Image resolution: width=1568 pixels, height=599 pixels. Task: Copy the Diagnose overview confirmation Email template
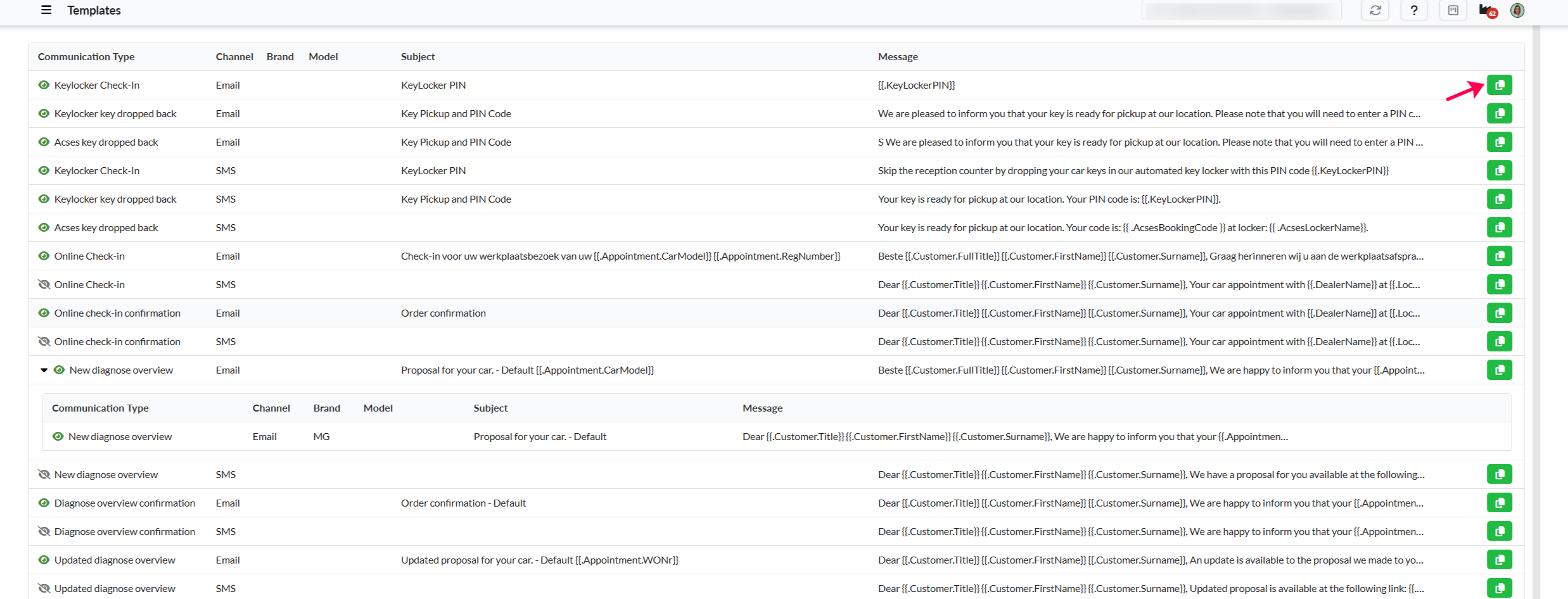[1499, 503]
